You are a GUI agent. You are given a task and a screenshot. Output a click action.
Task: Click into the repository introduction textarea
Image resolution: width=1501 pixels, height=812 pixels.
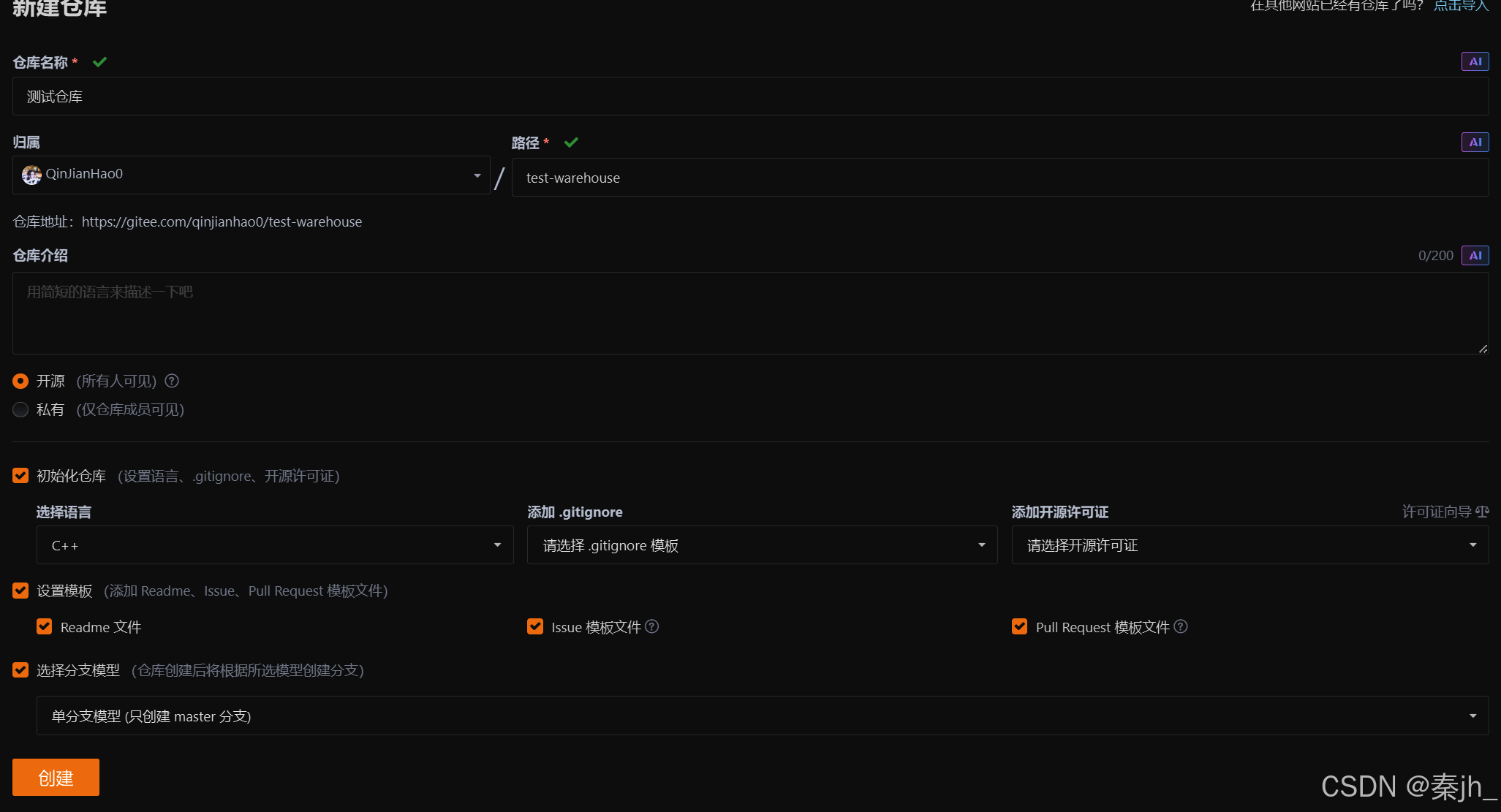(x=750, y=313)
